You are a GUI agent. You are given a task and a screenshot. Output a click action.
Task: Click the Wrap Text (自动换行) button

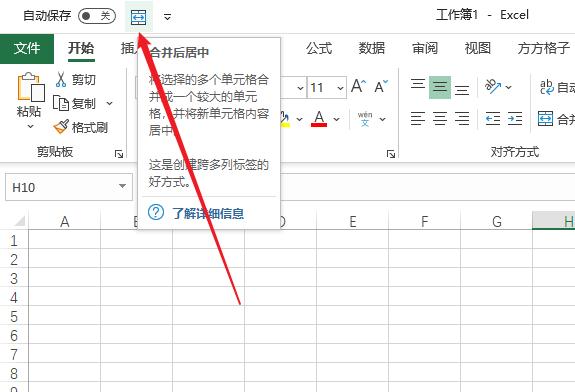pyautogui.click(x=557, y=87)
